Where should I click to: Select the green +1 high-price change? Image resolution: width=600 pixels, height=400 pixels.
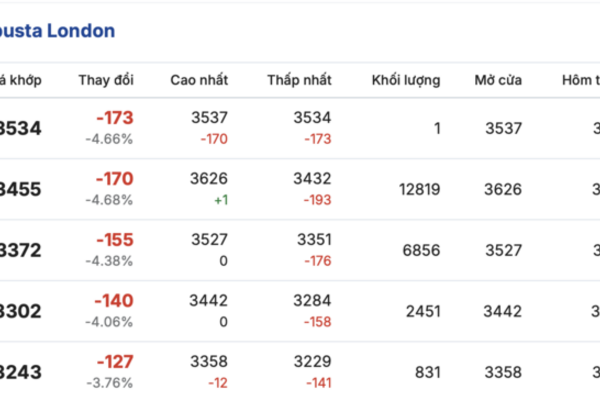219,200
